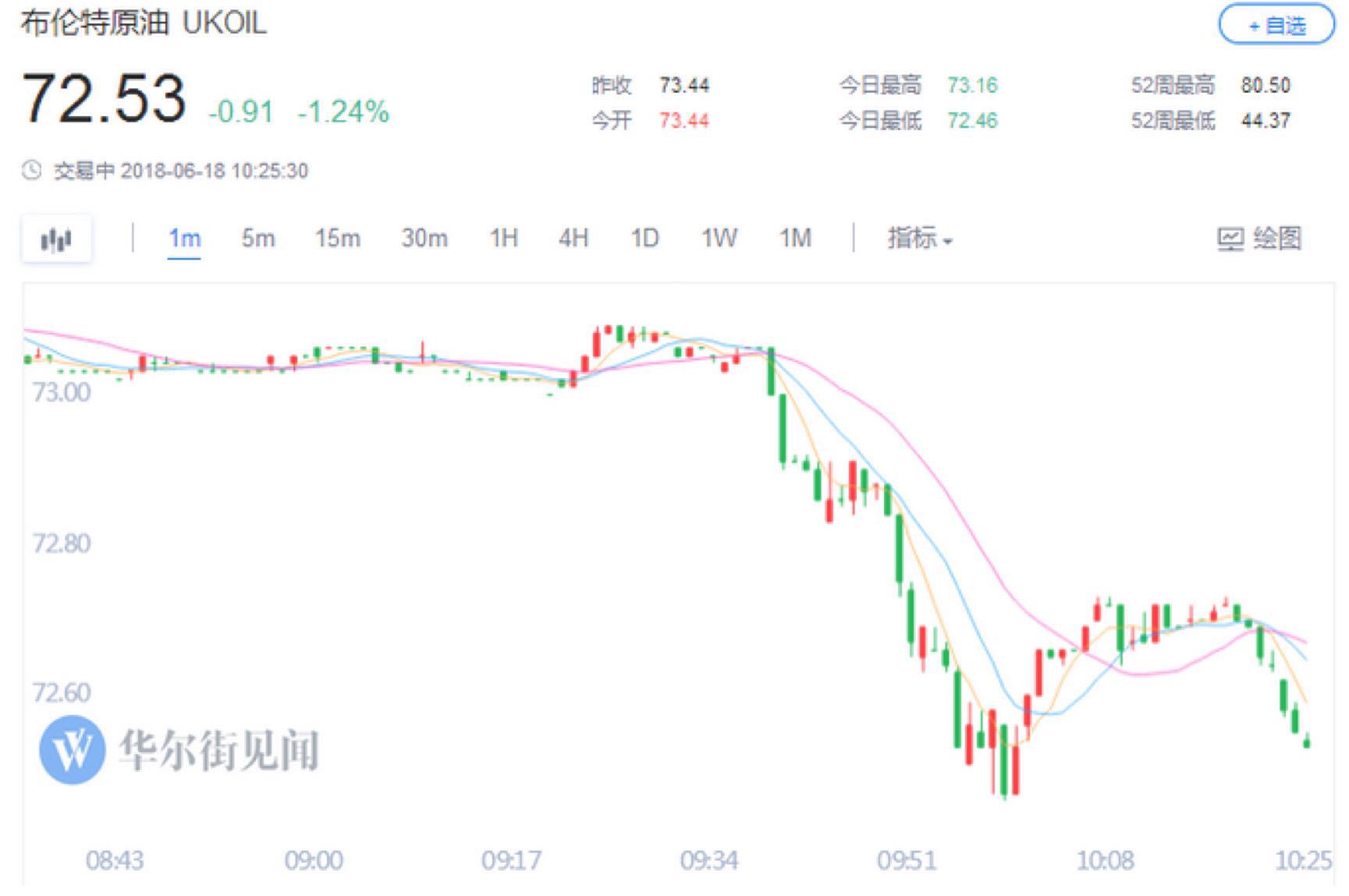Image resolution: width=1349 pixels, height=896 pixels.
Task: Switch to the 5m timeframe
Action: tap(258, 238)
